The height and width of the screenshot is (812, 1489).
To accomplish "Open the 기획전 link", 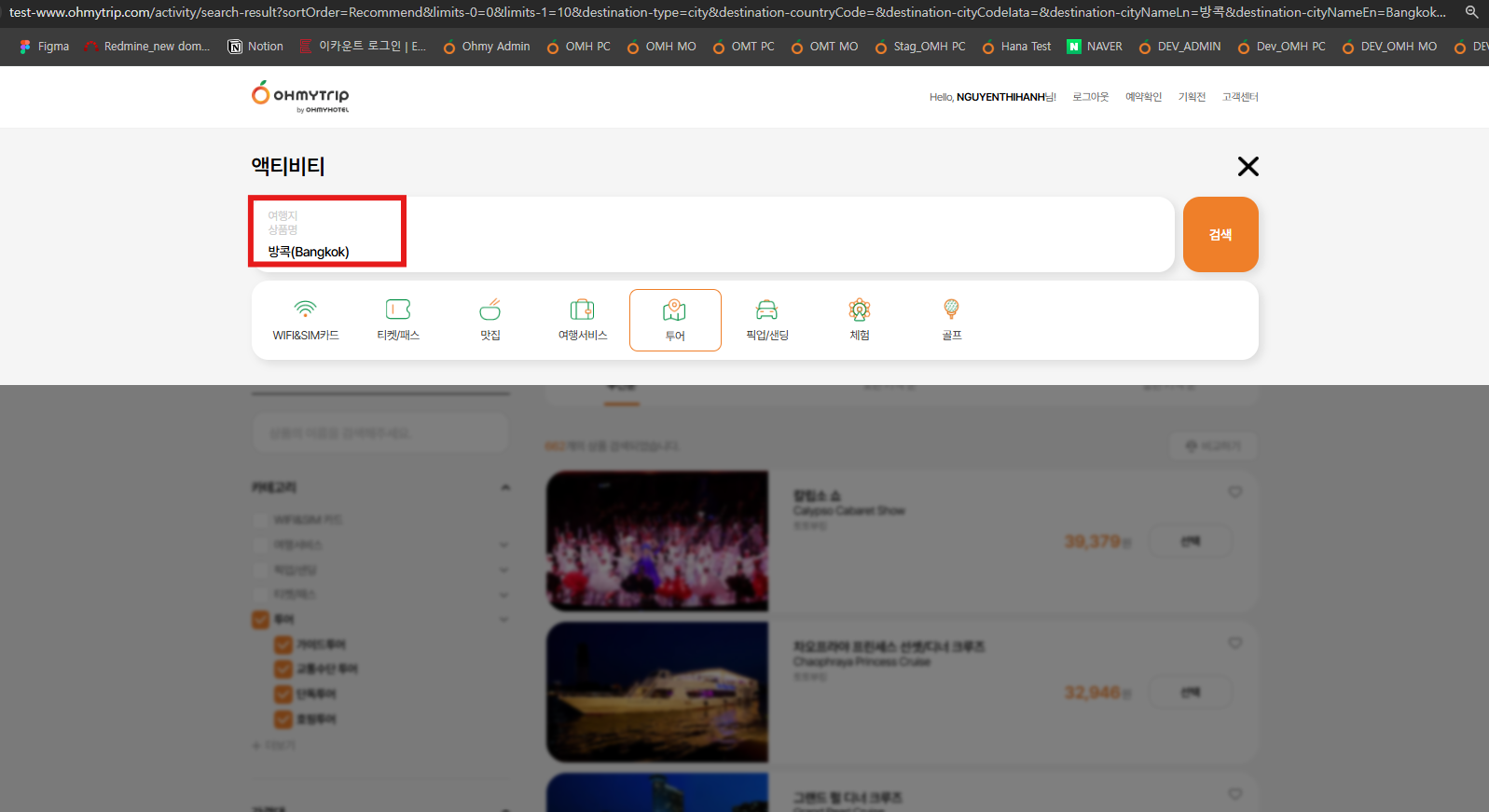I will coord(1192,97).
